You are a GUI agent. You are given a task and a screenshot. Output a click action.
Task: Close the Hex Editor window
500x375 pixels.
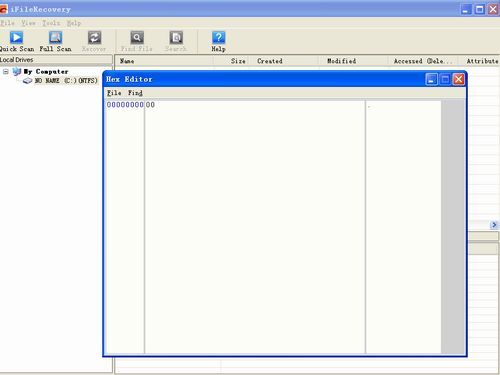coord(459,79)
